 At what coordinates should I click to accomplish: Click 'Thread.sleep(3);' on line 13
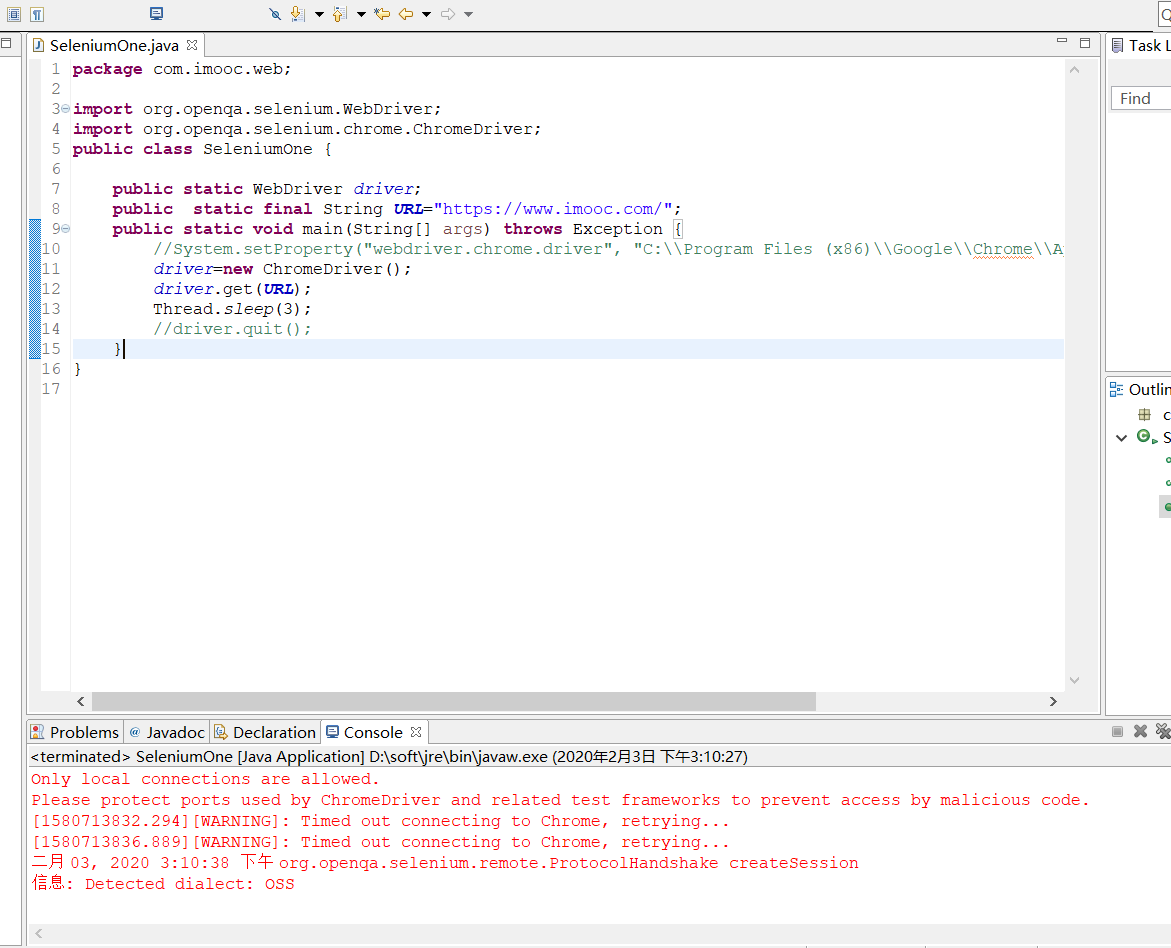coord(232,309)
